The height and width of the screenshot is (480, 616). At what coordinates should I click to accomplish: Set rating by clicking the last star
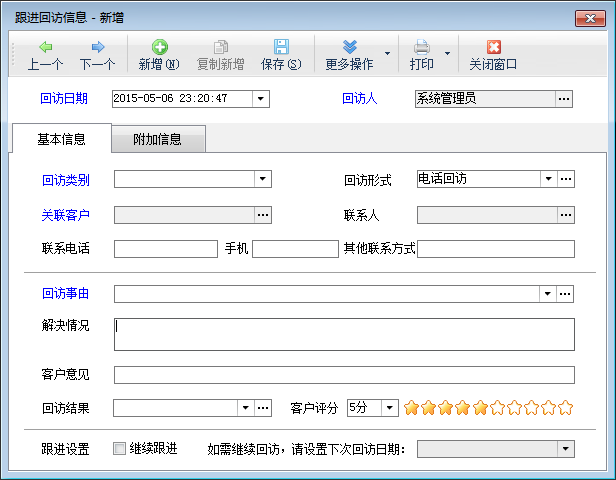tap(565, 408)
